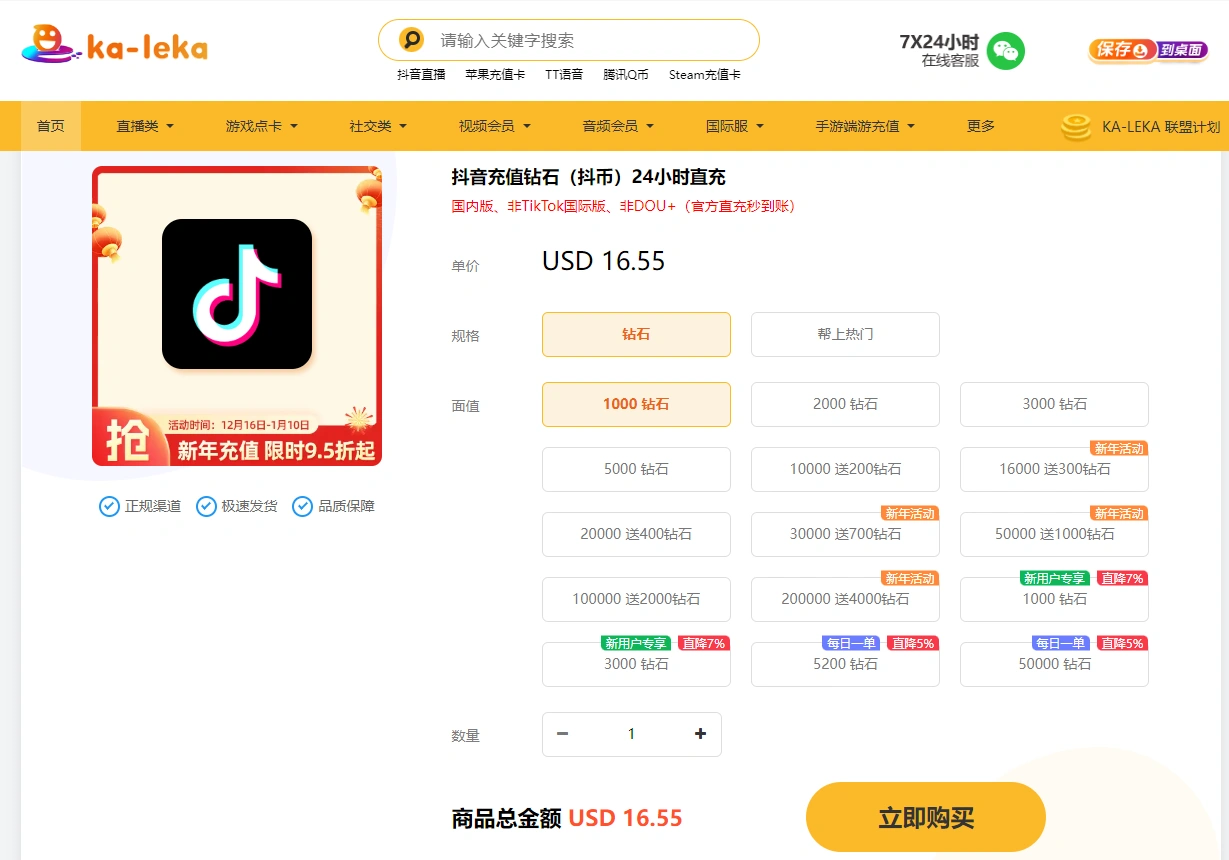Viewport: 1229px width, 860px height.
Task: Click the 正规渠道 checkmark icon
Action: (x=109, y=506)
